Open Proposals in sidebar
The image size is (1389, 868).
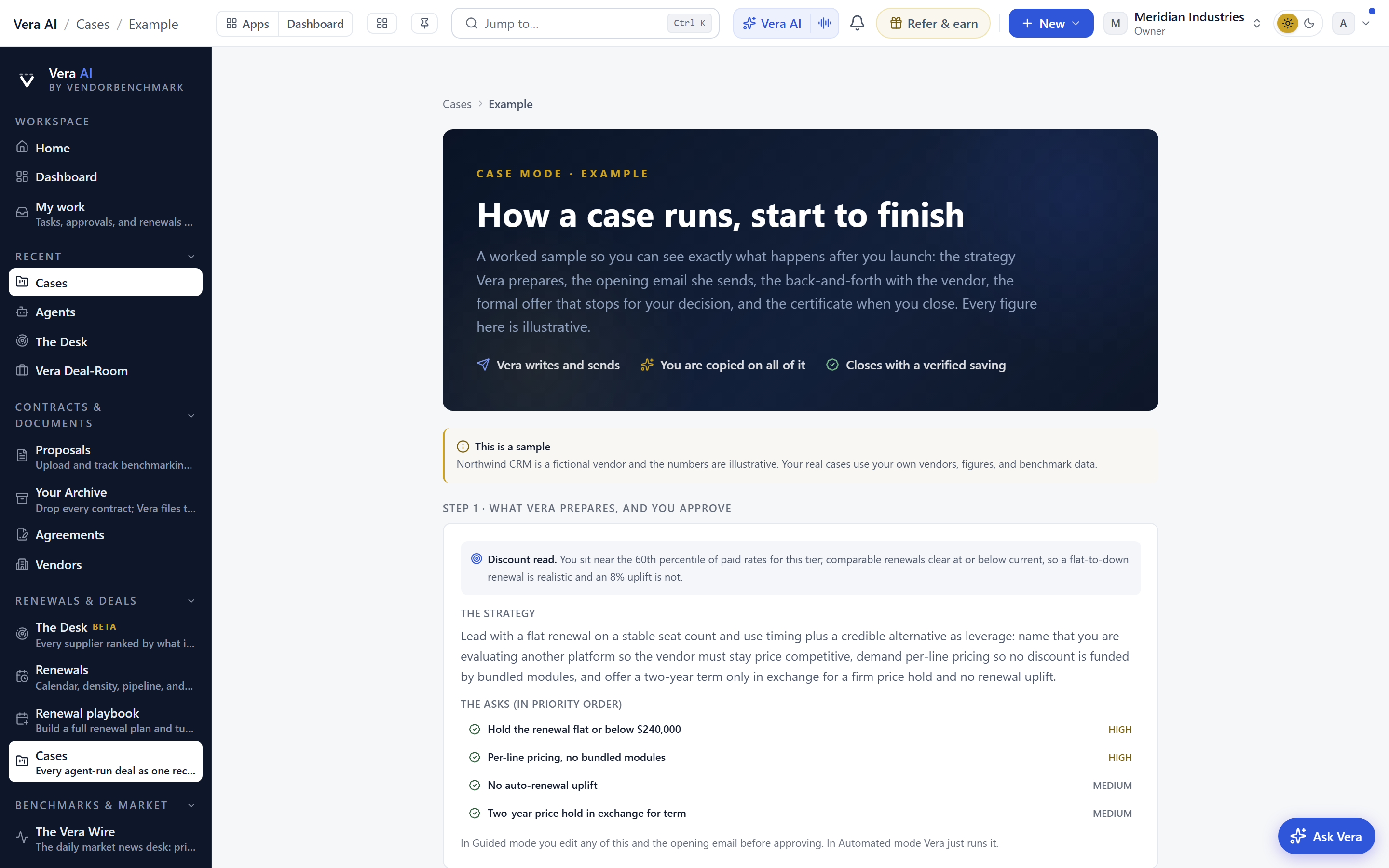pyautogui.click(x=106, y=457)
